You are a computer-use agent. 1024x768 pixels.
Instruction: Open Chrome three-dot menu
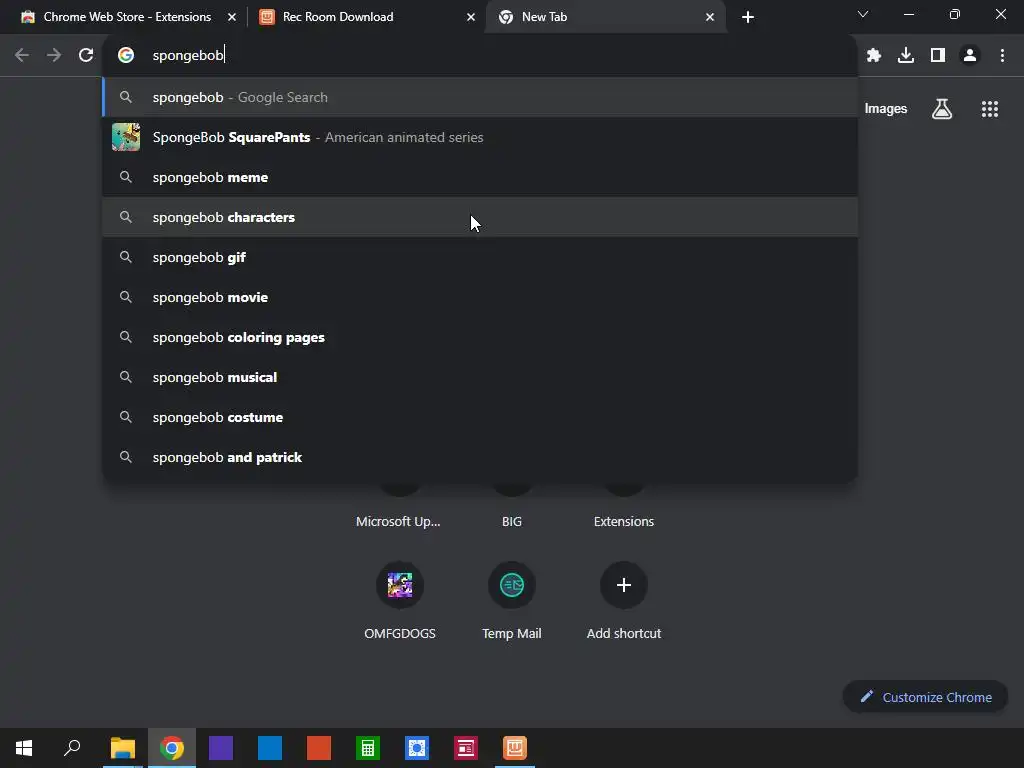point(1002,56)
